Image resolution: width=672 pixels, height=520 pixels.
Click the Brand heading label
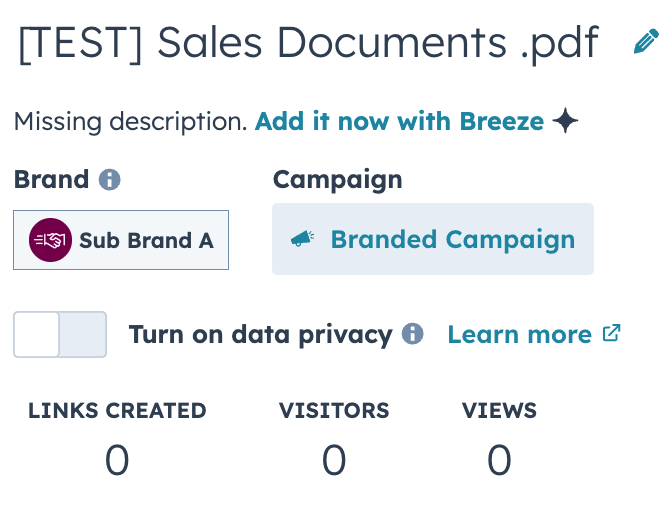(51, 180)
